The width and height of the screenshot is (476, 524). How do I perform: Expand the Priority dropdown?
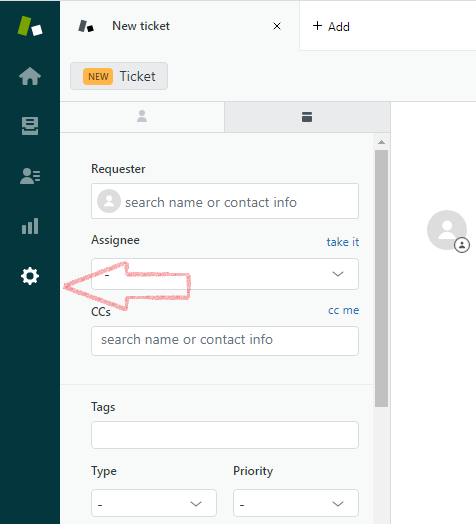click(296, 503)
